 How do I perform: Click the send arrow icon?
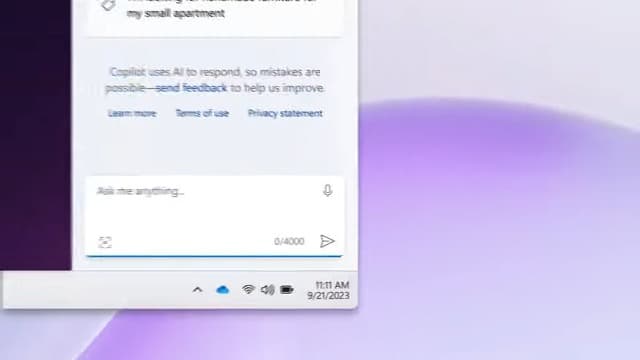[327, 241]
